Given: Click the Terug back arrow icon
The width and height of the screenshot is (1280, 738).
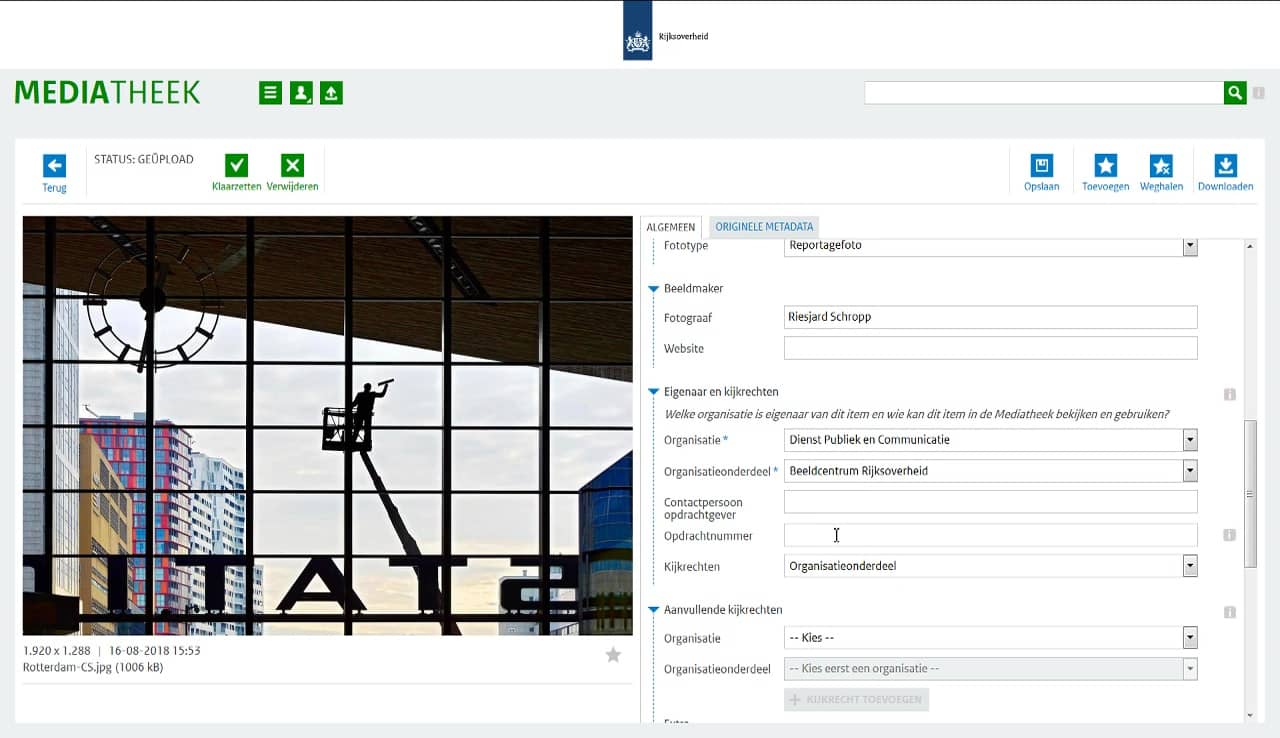Looking at the screenshot, I should point(54,166).
